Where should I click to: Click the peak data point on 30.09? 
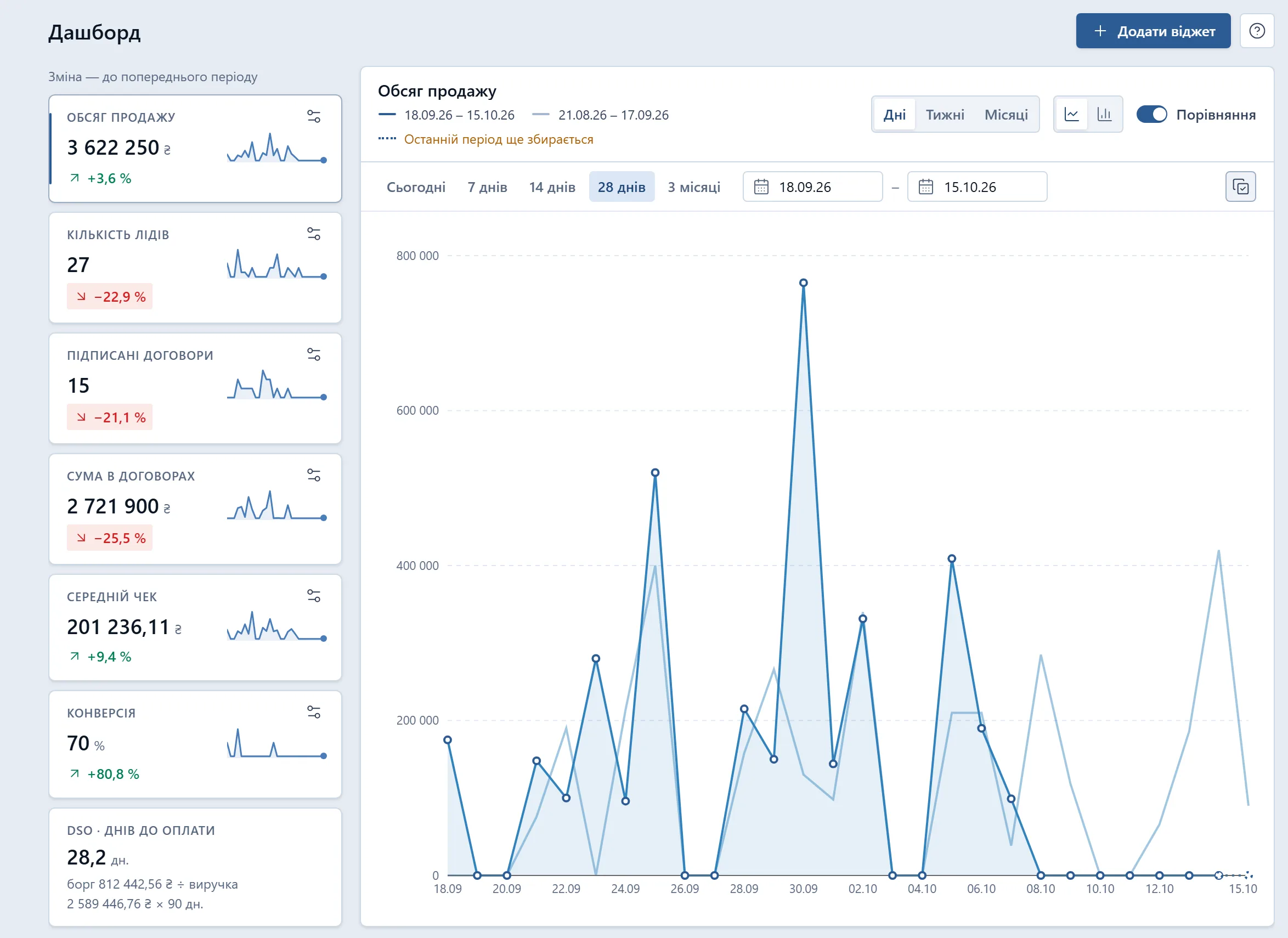(x=803, y=282)
